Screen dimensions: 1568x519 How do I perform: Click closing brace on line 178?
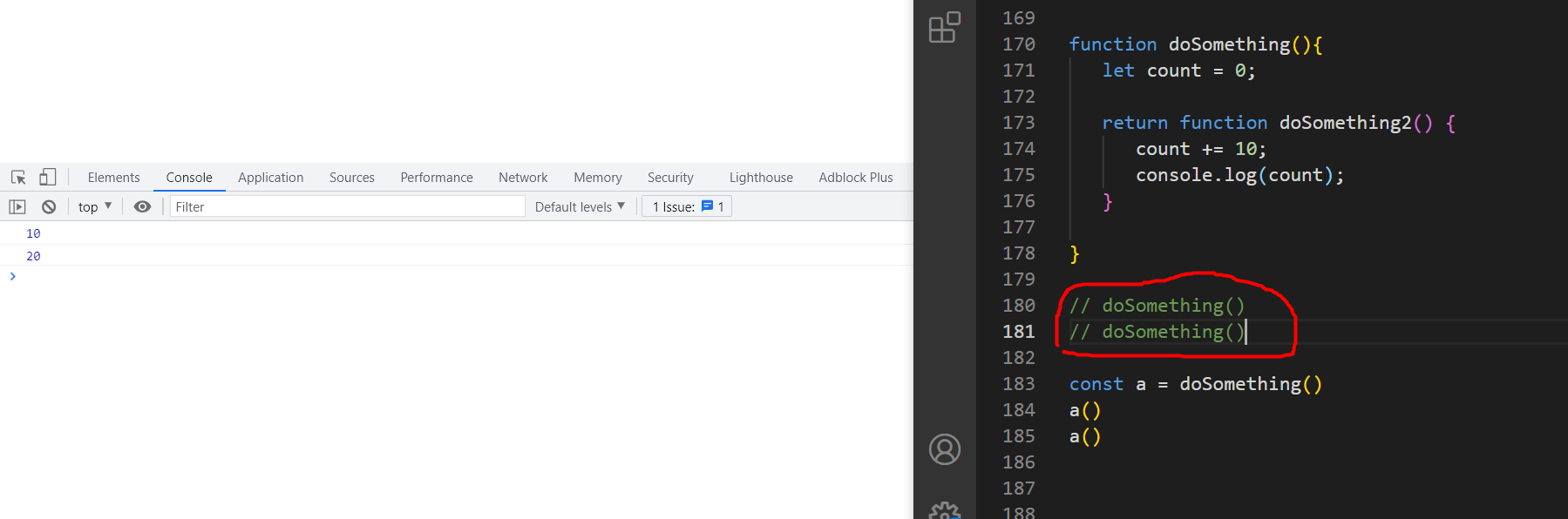pyautogui.click(x=1075, y=253)
